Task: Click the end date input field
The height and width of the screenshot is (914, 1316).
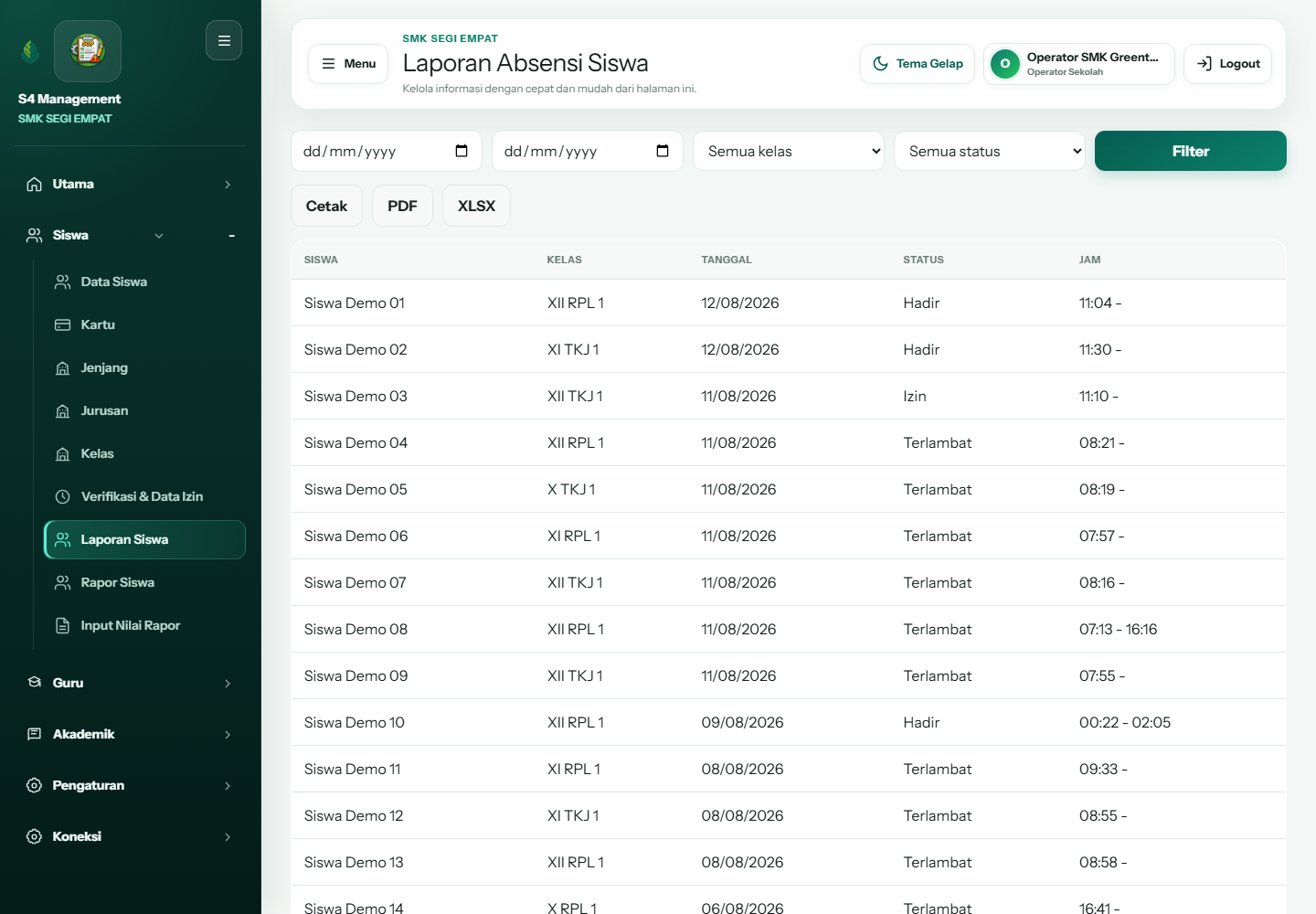Action: click(x=588, y=151)
